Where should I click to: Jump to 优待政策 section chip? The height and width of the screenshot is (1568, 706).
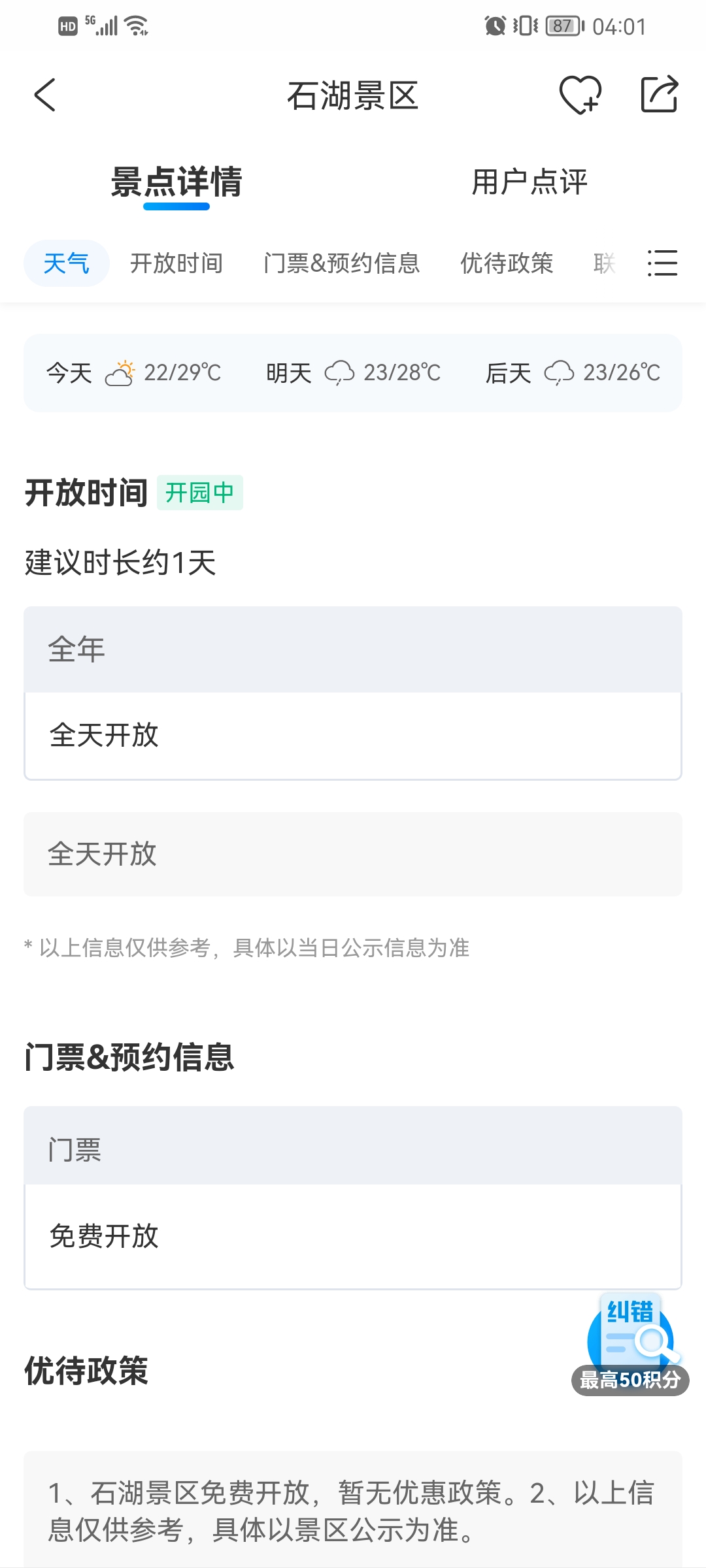point(507,263)
